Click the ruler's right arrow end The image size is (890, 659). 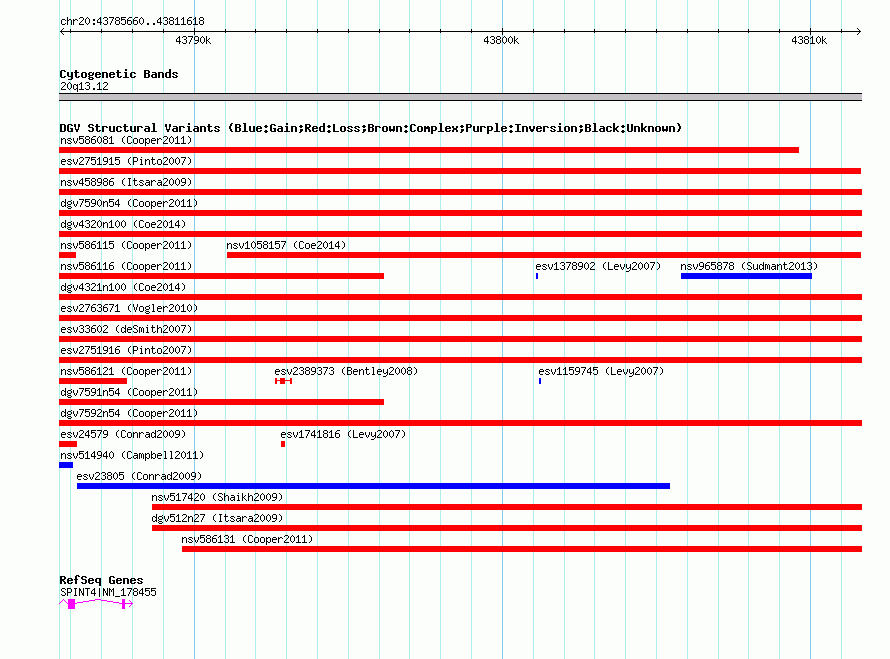(x=858, y=31)
